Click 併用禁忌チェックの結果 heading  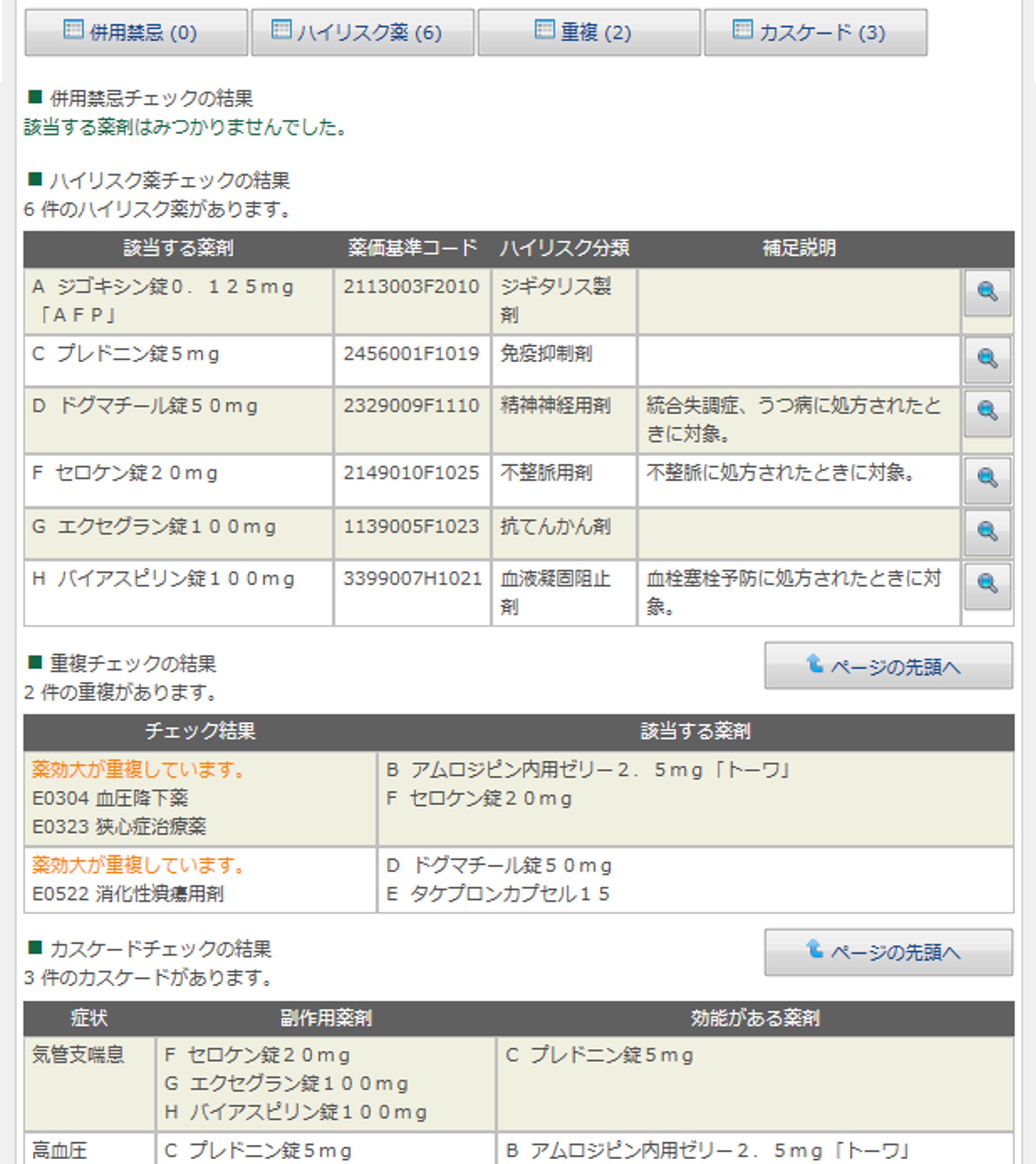[151, 98]
